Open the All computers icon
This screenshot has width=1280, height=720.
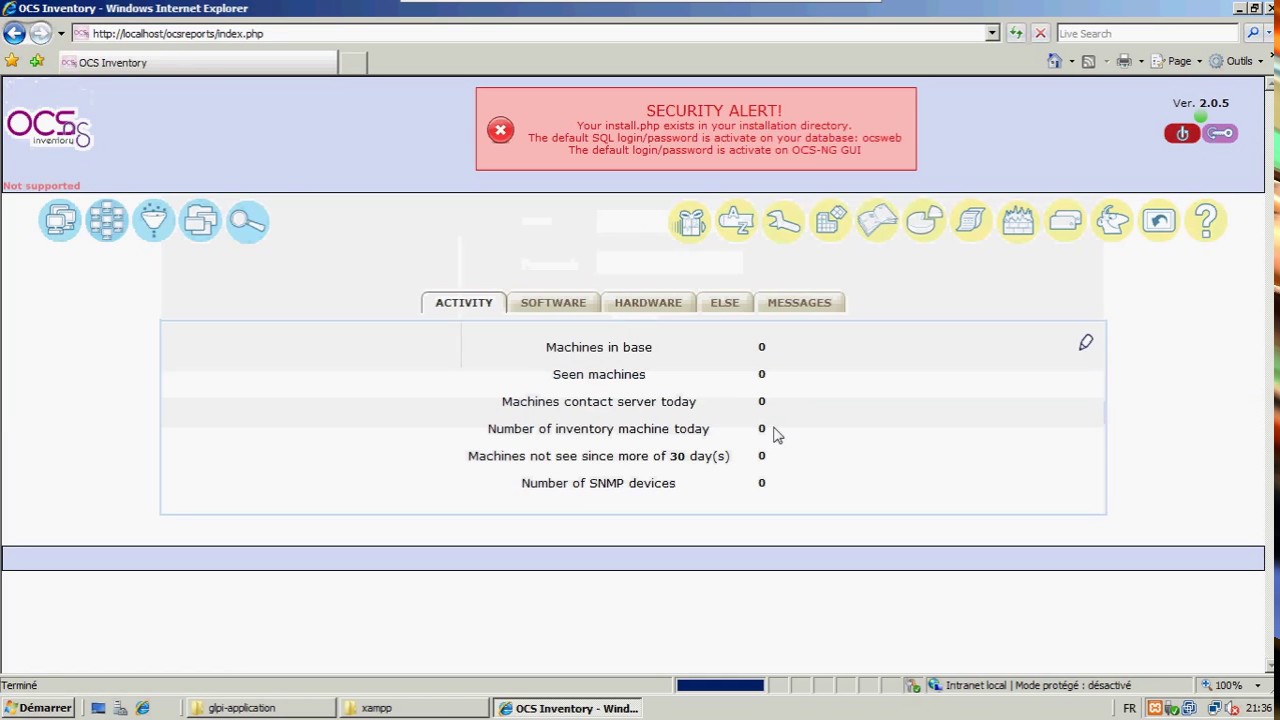[x=60, y=221]
